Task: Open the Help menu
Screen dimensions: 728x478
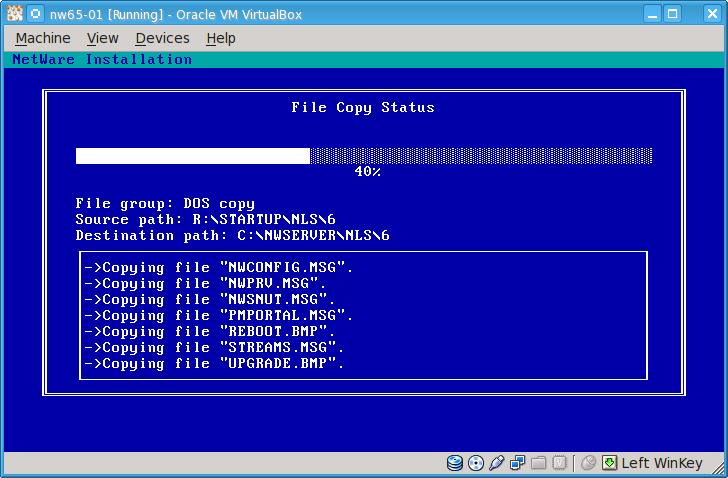Action: click(x=221, y=38)
